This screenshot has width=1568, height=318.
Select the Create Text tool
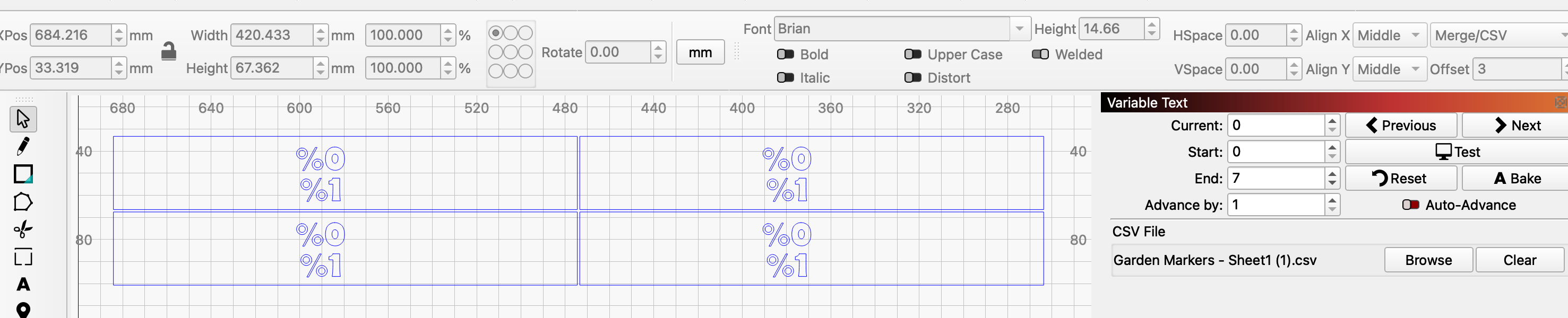23,284
